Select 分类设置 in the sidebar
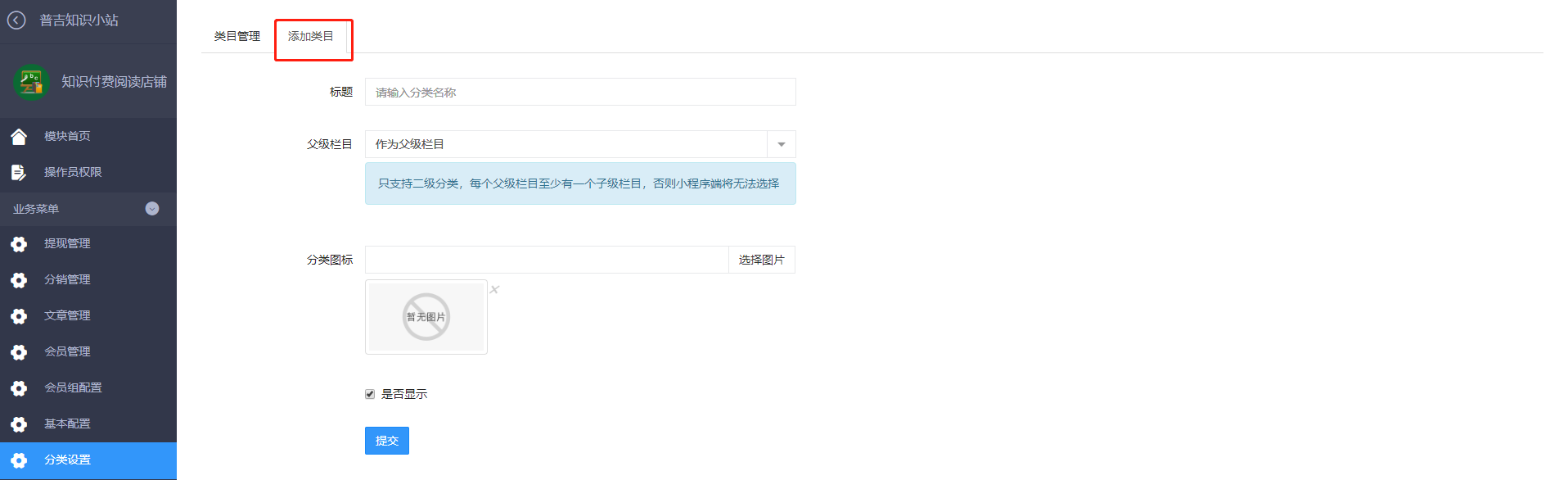Viewport: 1568px width, 480px height. (x=88, y=460)
